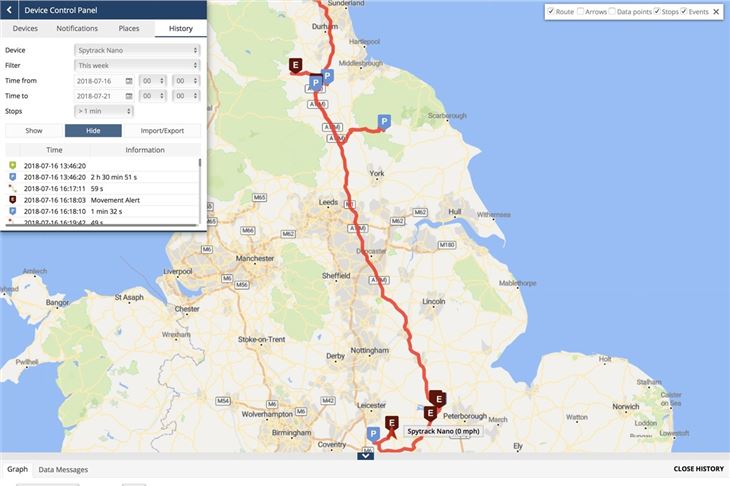Open the Filter dropdown showing This week

[137, 65]
